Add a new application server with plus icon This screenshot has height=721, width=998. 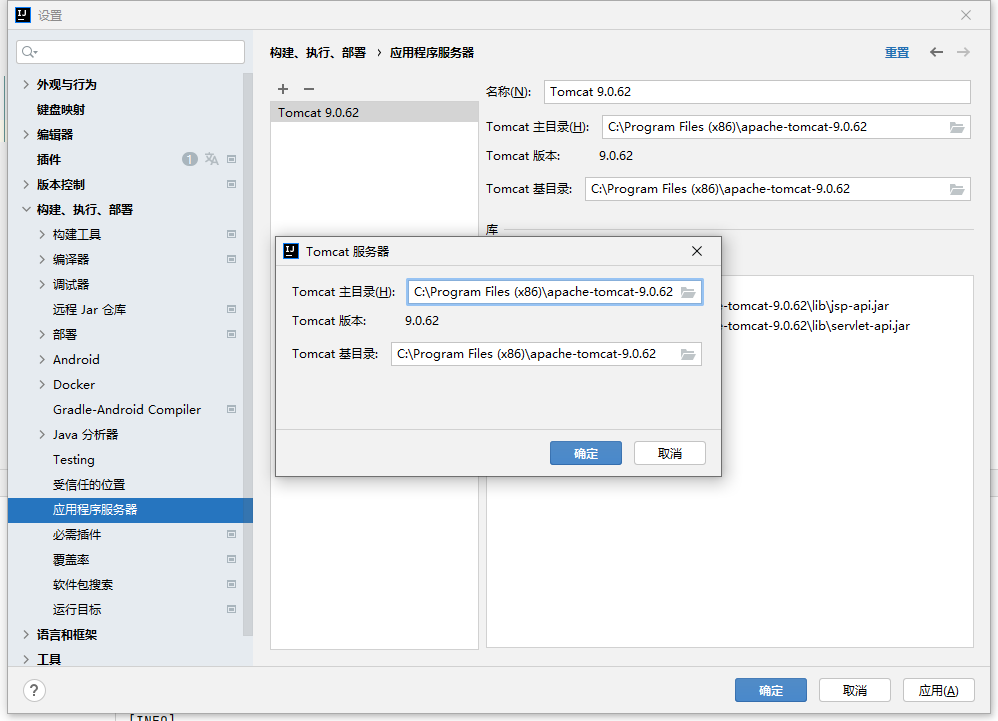click(283, 89)
